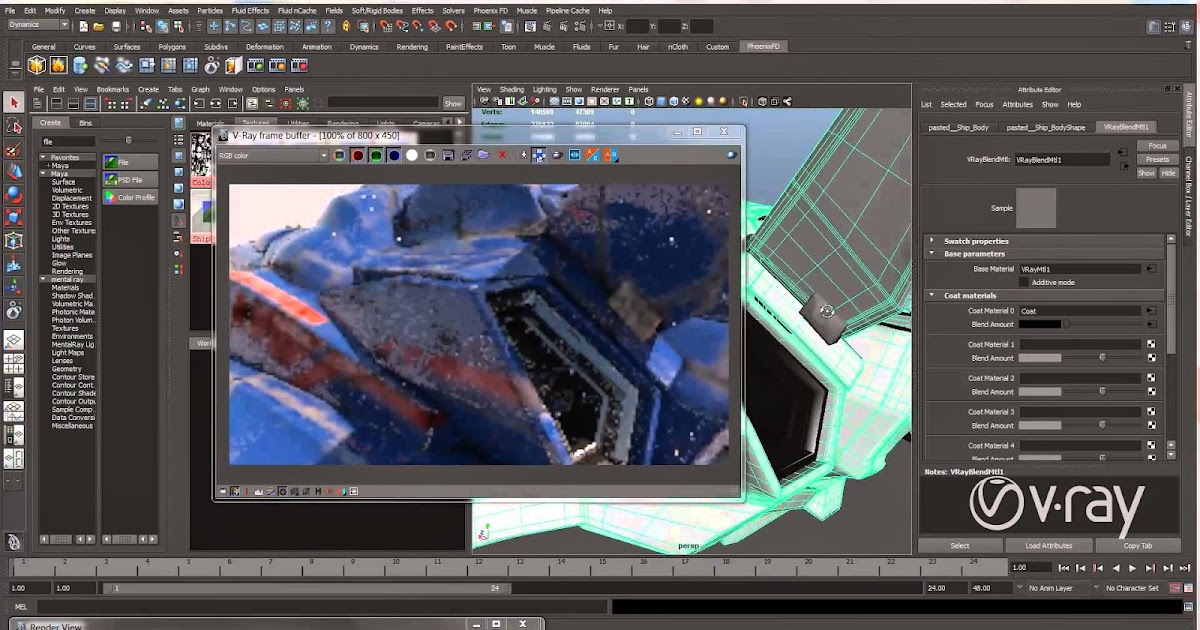Viewport: 1200px width, 630px height.
Task: Switch to the pasted__Ship_Body tab
Action: [958, 127]
